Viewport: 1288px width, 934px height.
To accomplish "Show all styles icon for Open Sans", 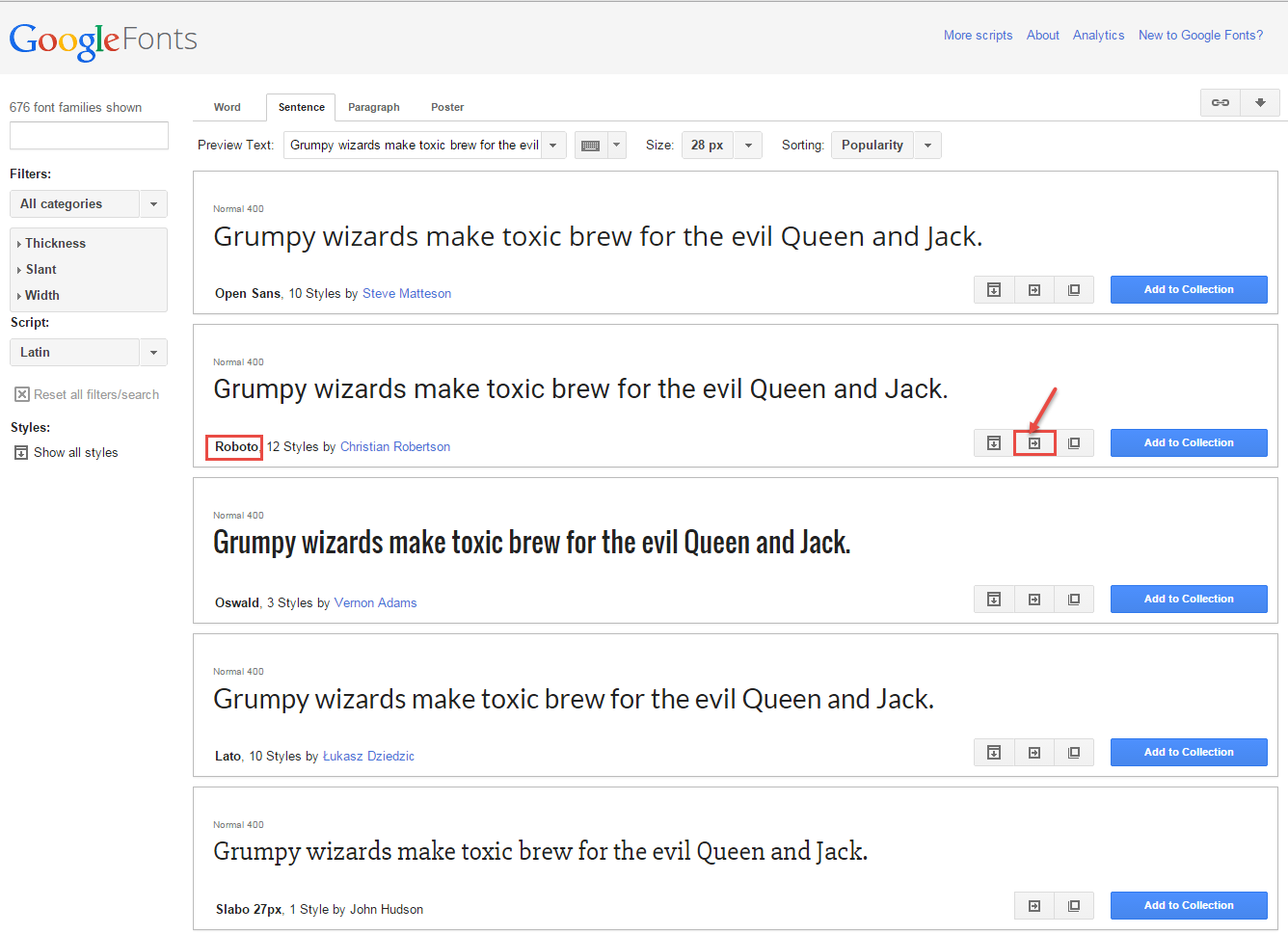I will point(994,289).
